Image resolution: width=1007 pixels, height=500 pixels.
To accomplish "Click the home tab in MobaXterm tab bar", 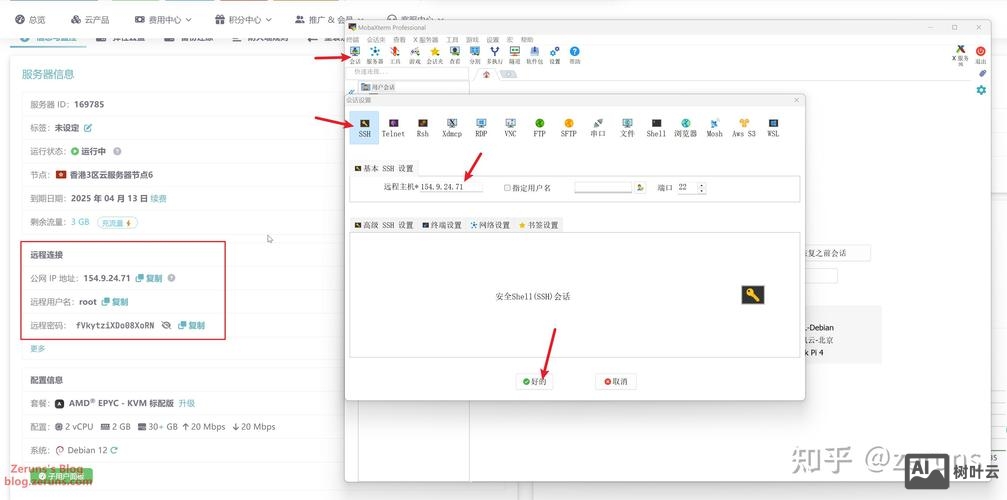I will coord(486,74).
